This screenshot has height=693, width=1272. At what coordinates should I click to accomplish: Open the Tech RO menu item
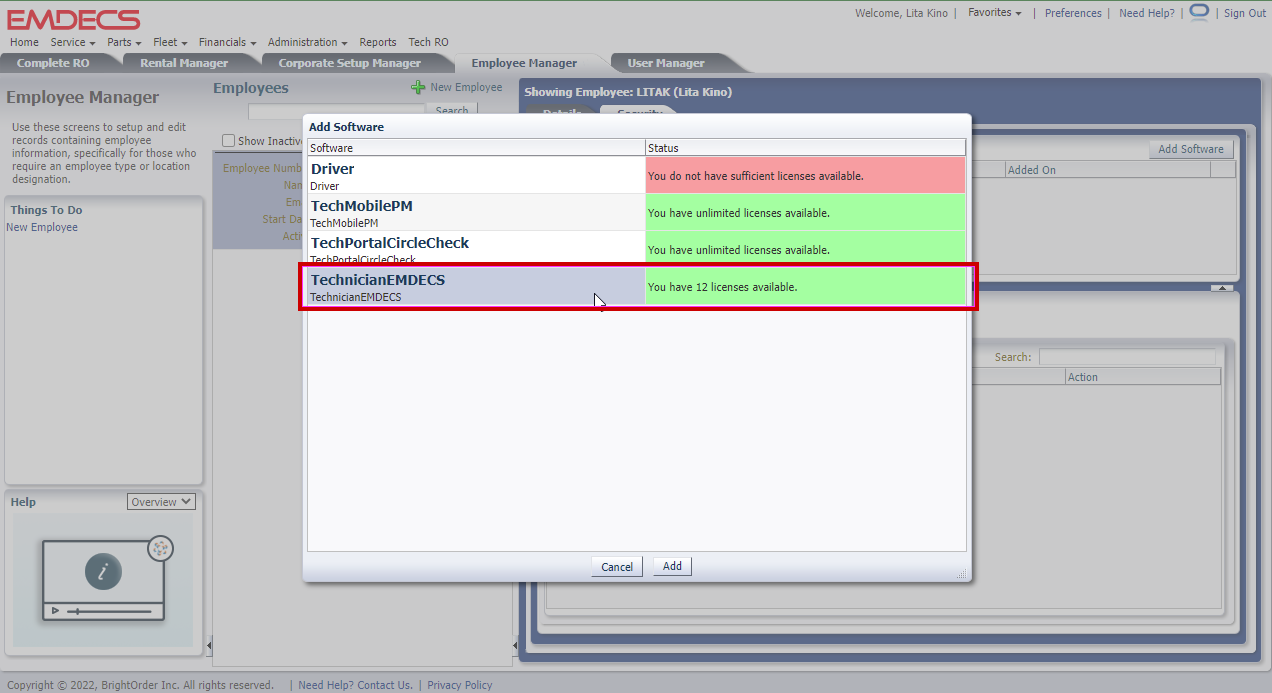pos(428,42)
